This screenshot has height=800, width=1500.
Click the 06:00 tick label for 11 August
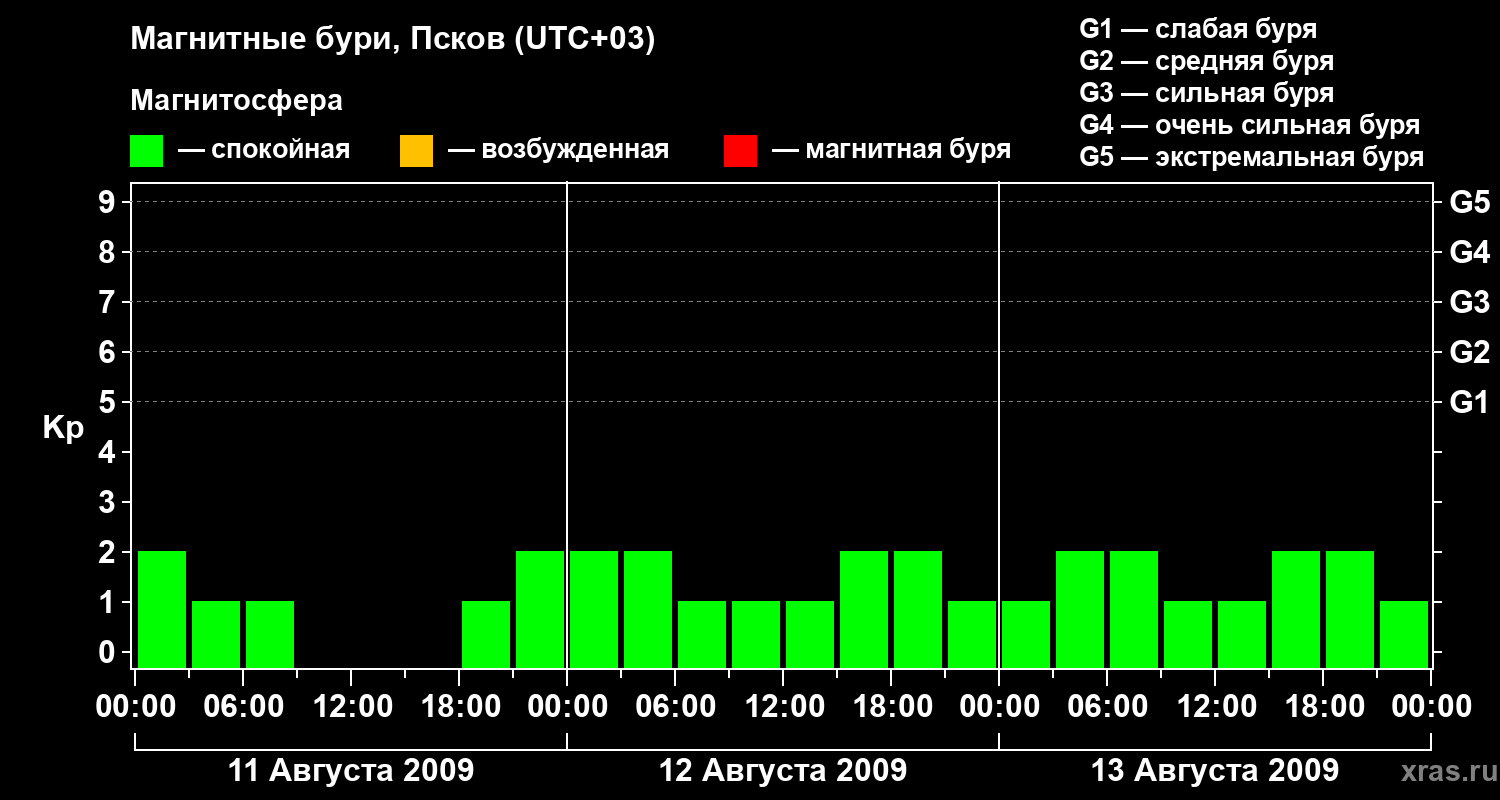point(243,707)
